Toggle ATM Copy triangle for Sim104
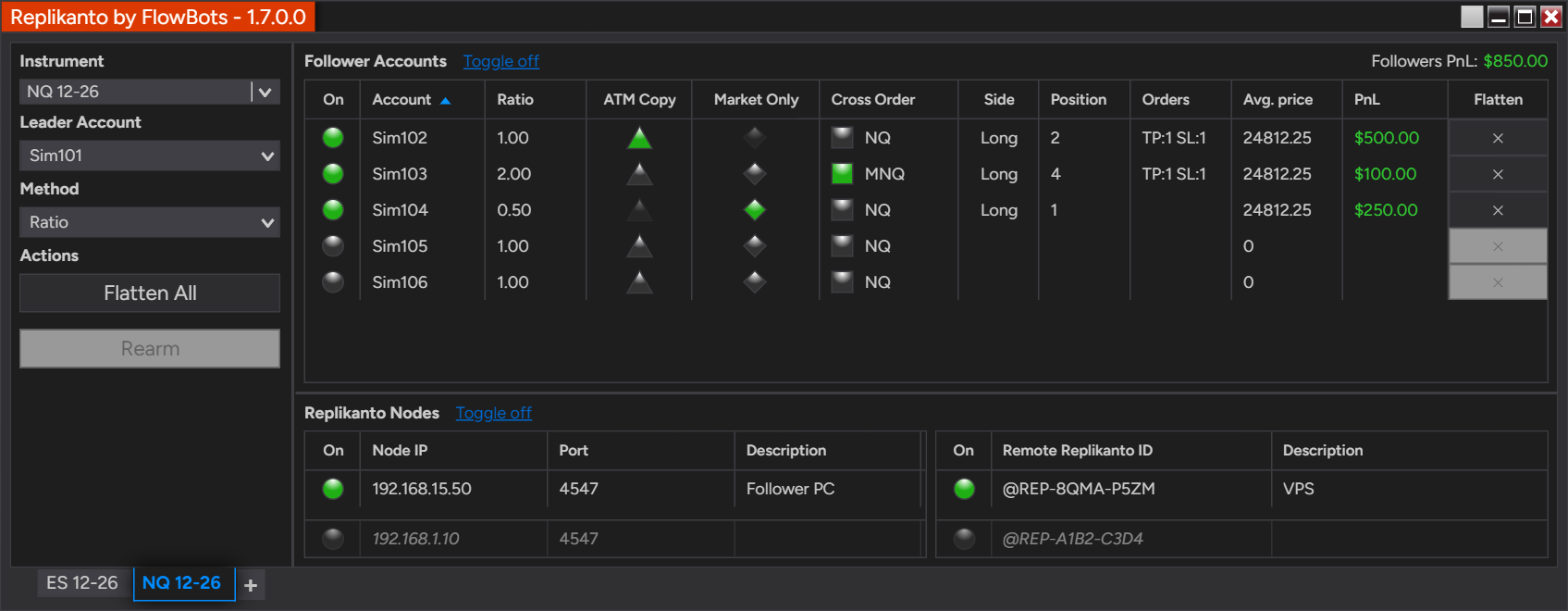The image size is (1568, 611). [x=639, y=210]
